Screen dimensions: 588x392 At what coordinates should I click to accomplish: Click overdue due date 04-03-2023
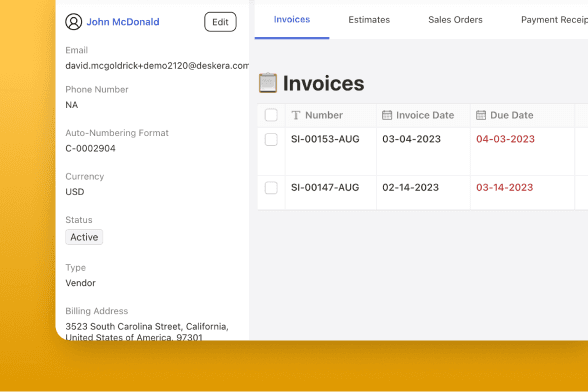tap(506, 139)
